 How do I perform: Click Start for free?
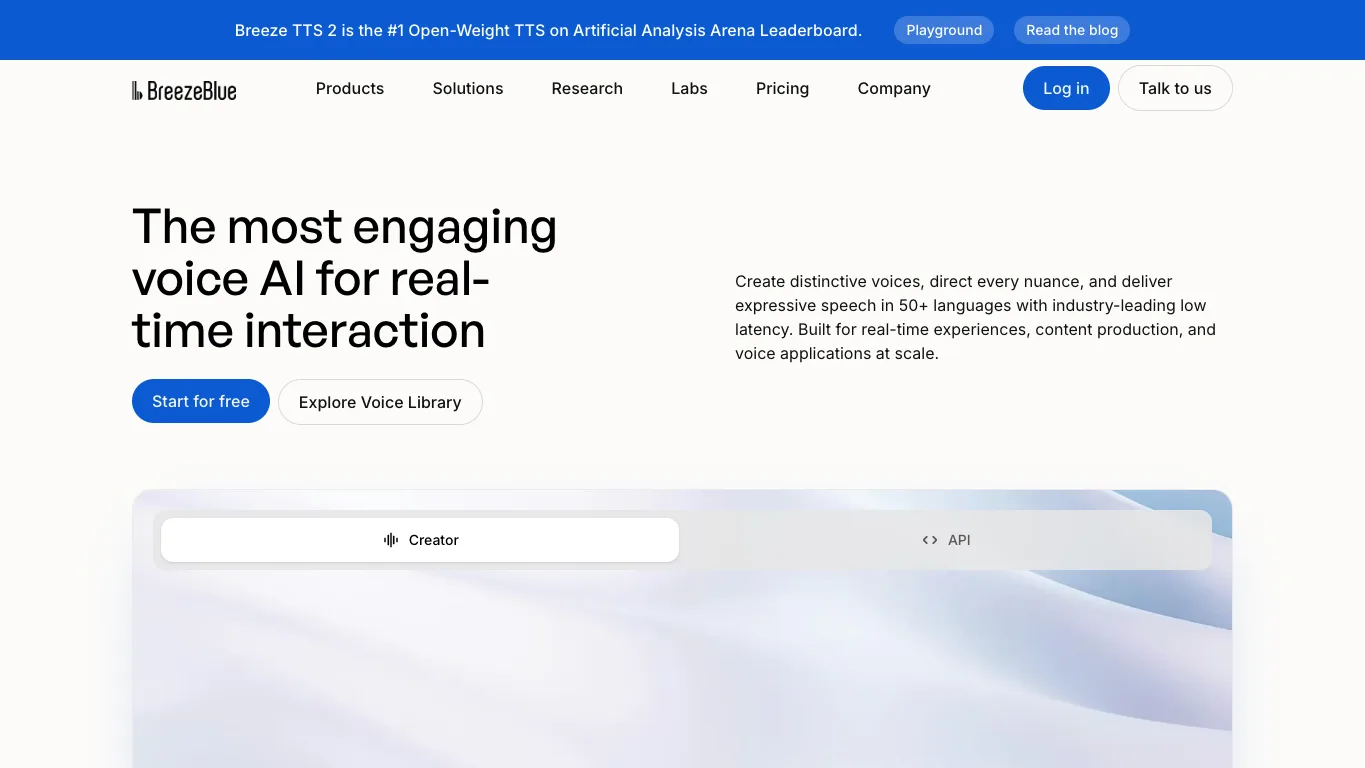[201, 401]
